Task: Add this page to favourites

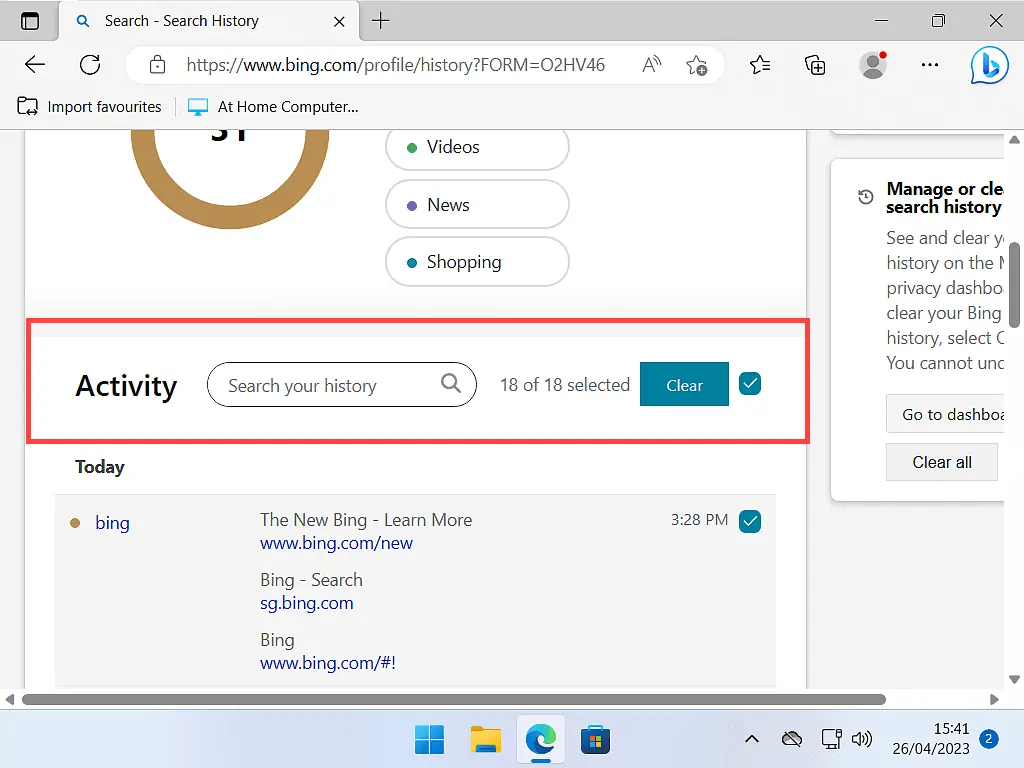Action: point(697,64)
